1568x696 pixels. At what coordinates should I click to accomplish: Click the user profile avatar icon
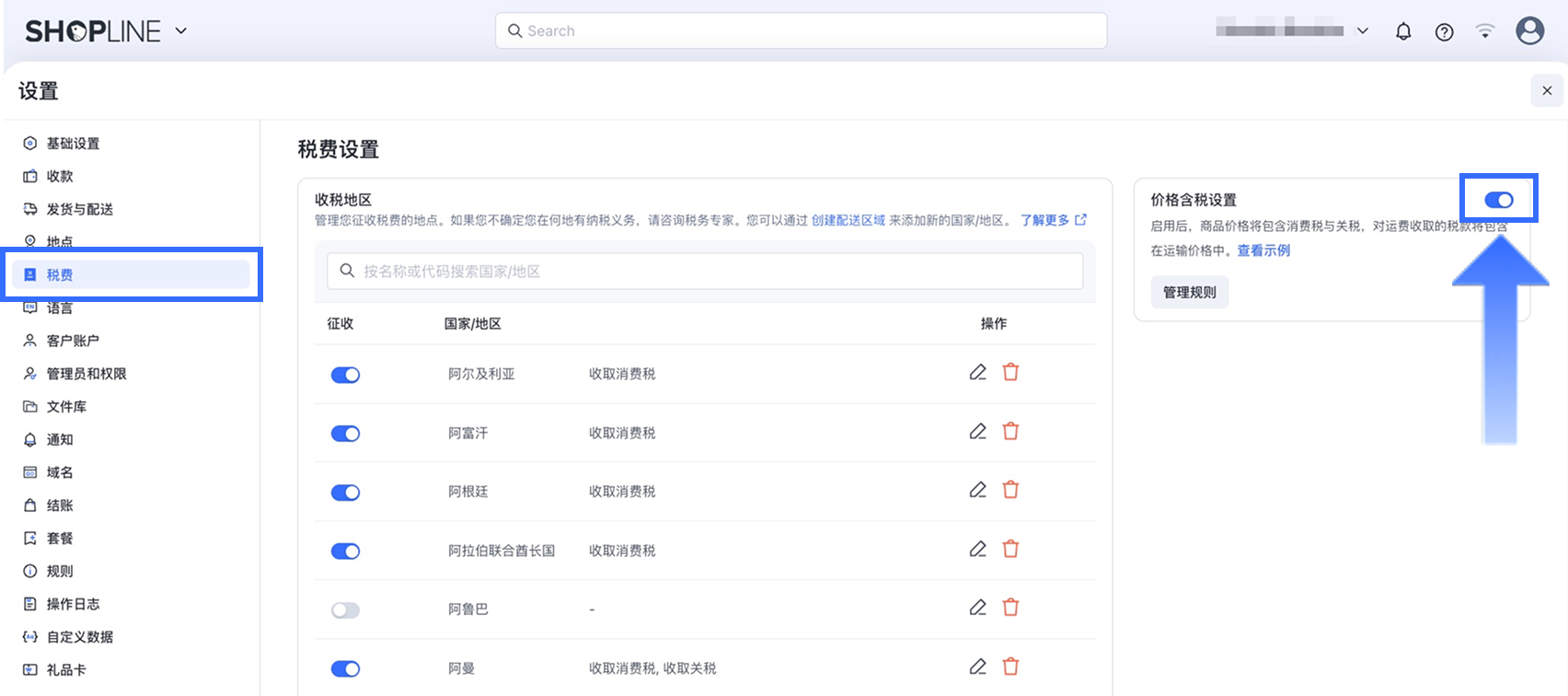1529,31
